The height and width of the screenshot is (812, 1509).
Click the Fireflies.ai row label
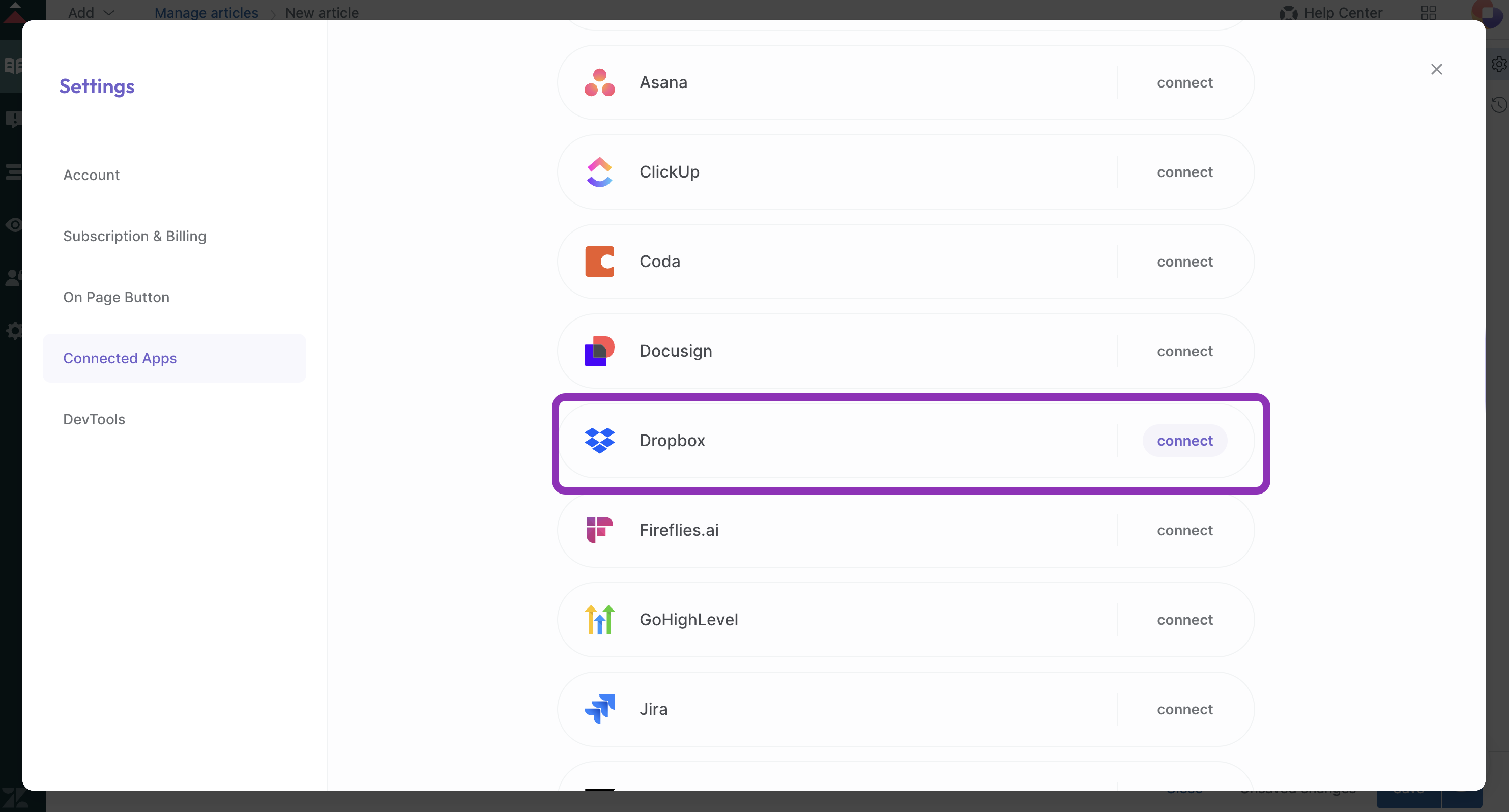[x=679, y=530]
